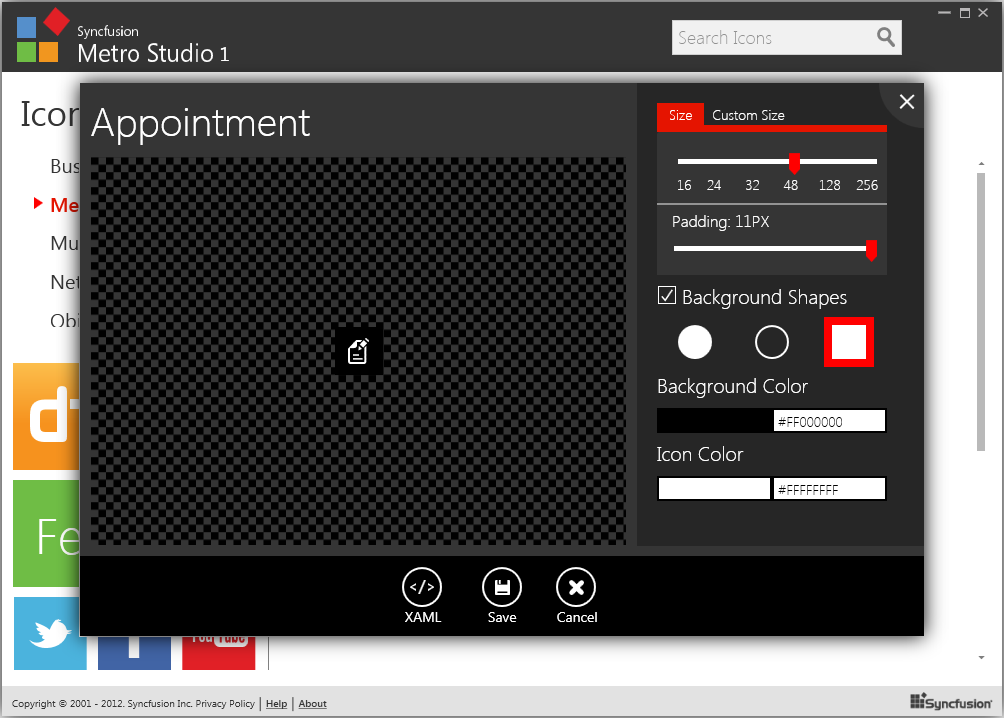The height and width of the screenshot is (718, 1004).
Task: Click the black Background Color swatch
Action: point(714,421)
